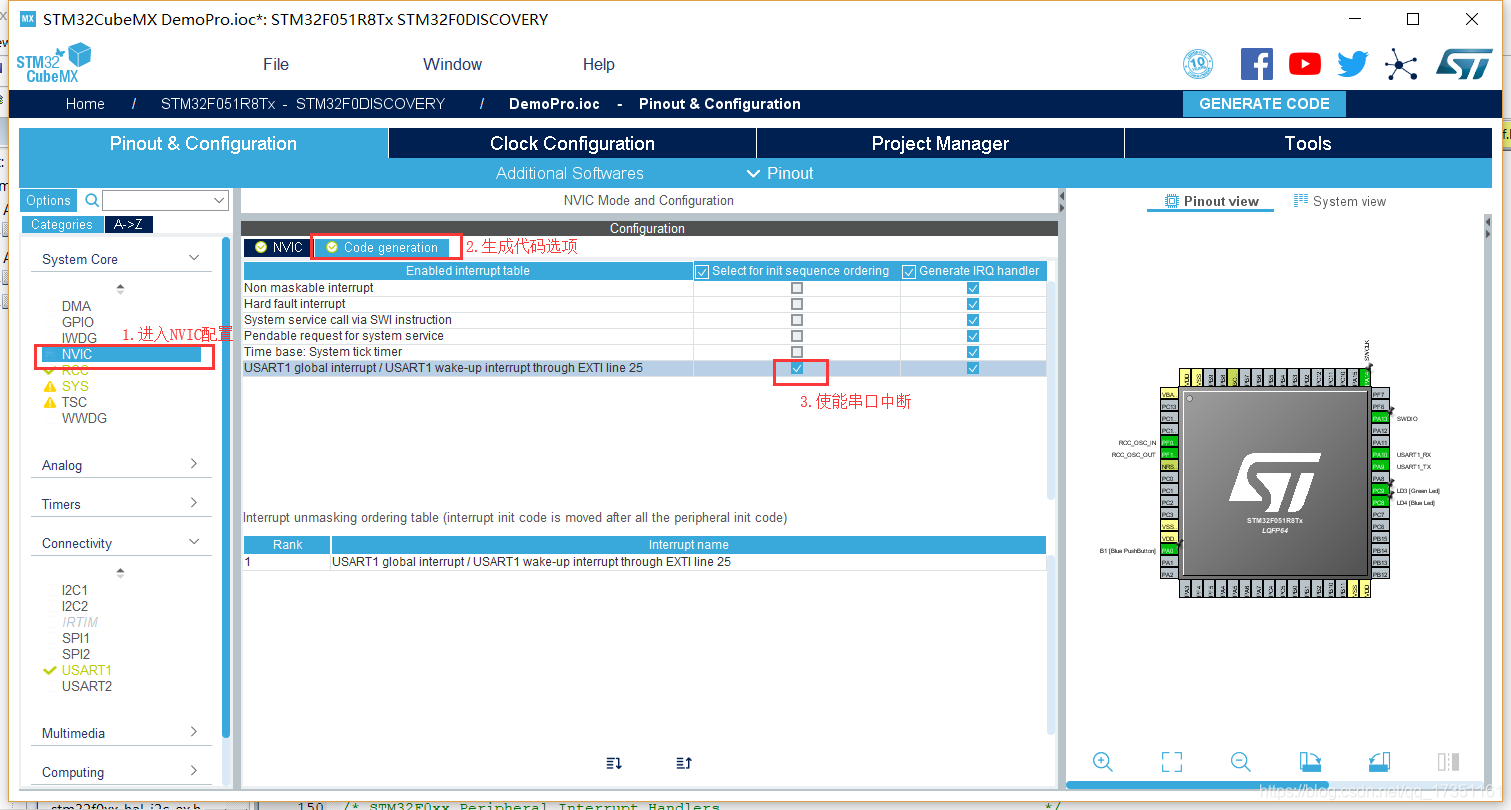Select the NVIC configuration tab
The height and width of the screenshot is (810, 1511).
coord(279,247)
